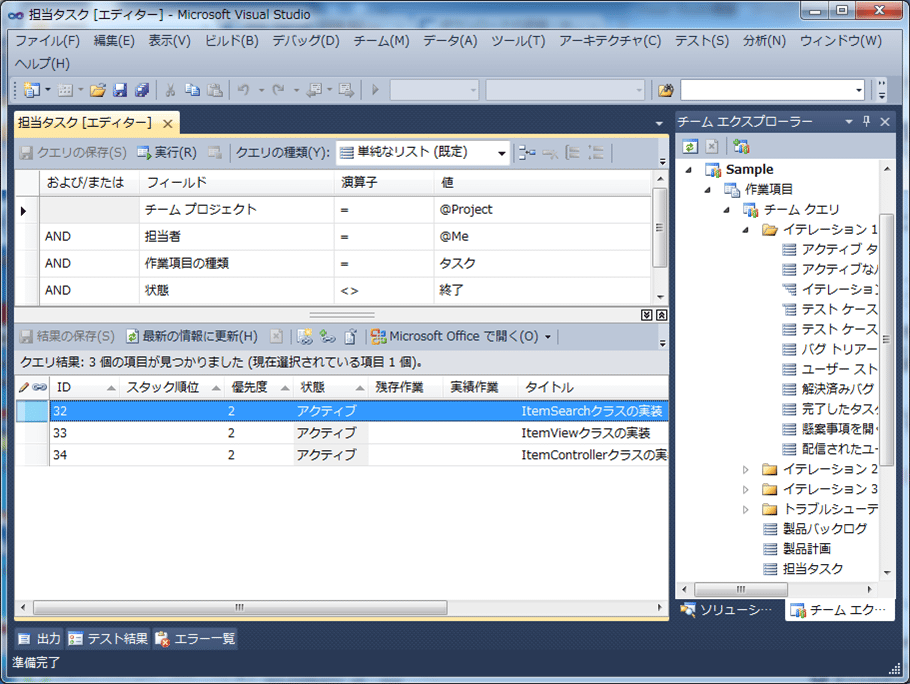910x684 pixels.
Task: Open the find combo box dropdown arrow
Action: pyautogui.click(x=859, y=91)
